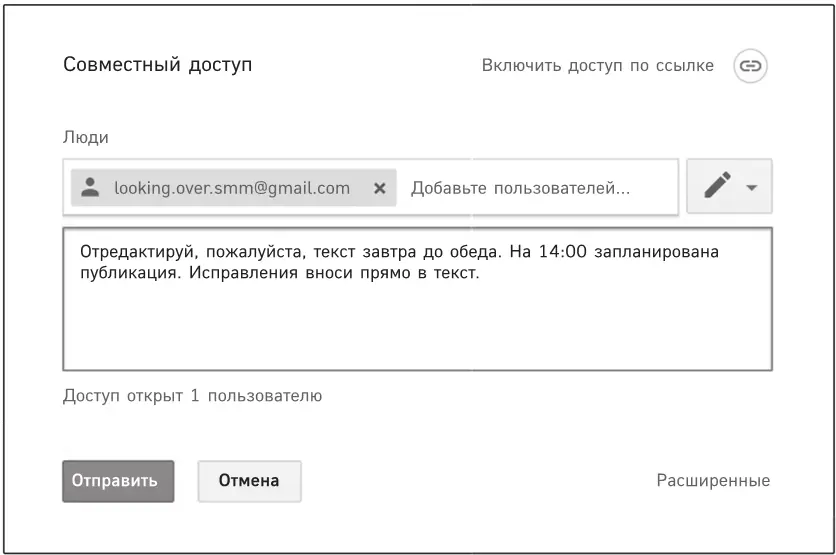Viewport: 836px width, 555px height.
Task: Click the pencil edit-permission icon
Action: tap(717, 186)
